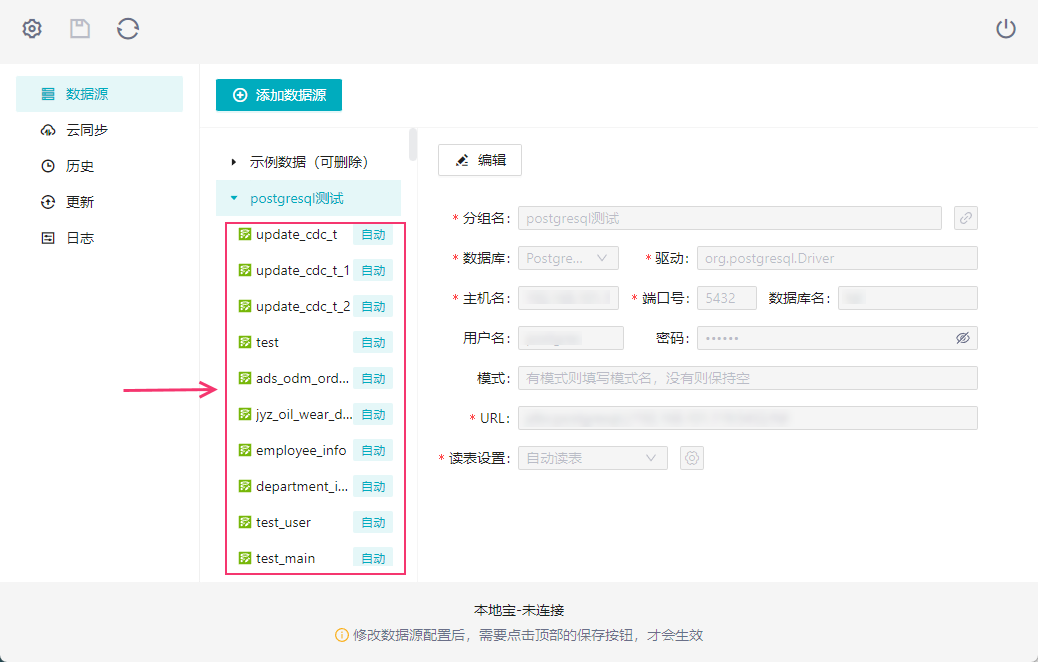Open the settings gear in top toolbar
The height and width of the screenshot is (662, 1038).
(32, 28)
